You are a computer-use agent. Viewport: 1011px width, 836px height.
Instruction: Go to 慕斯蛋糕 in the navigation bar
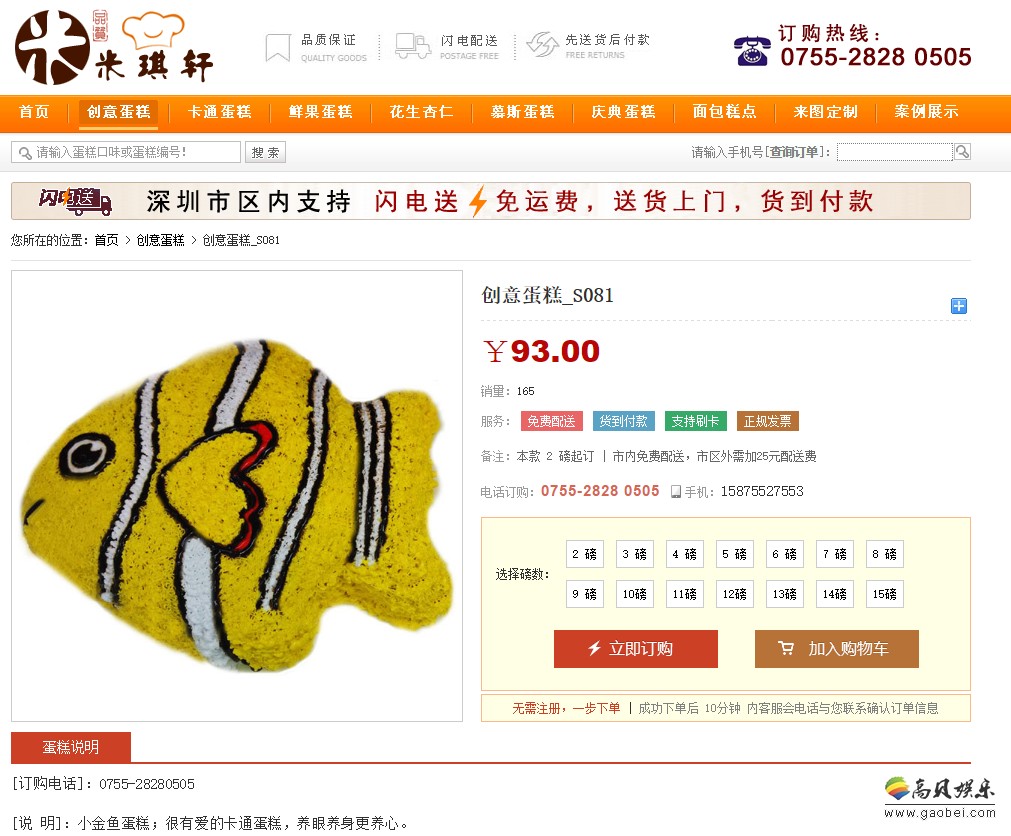pos(523,112)
